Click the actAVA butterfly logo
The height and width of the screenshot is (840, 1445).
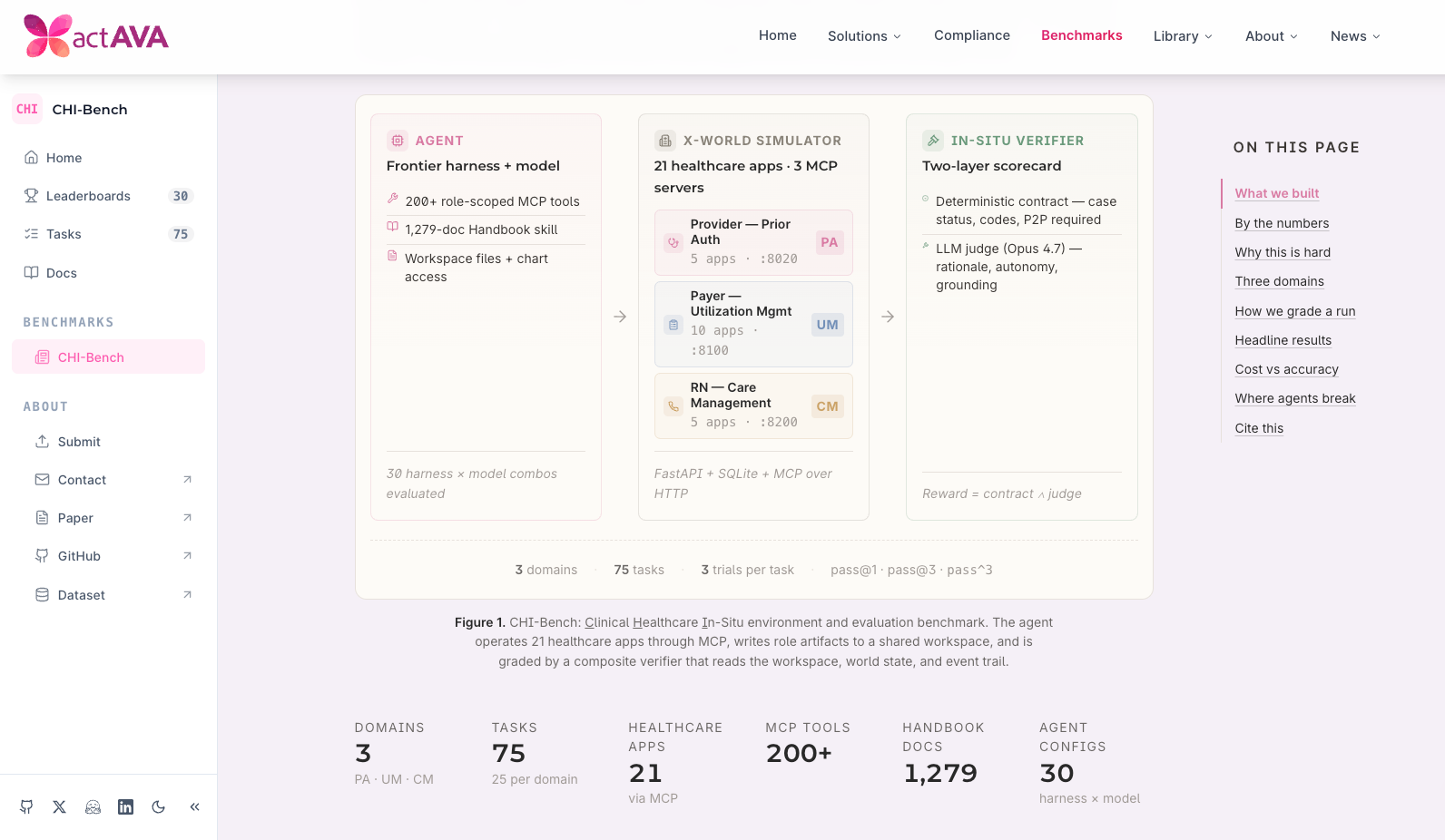(47, 36)
